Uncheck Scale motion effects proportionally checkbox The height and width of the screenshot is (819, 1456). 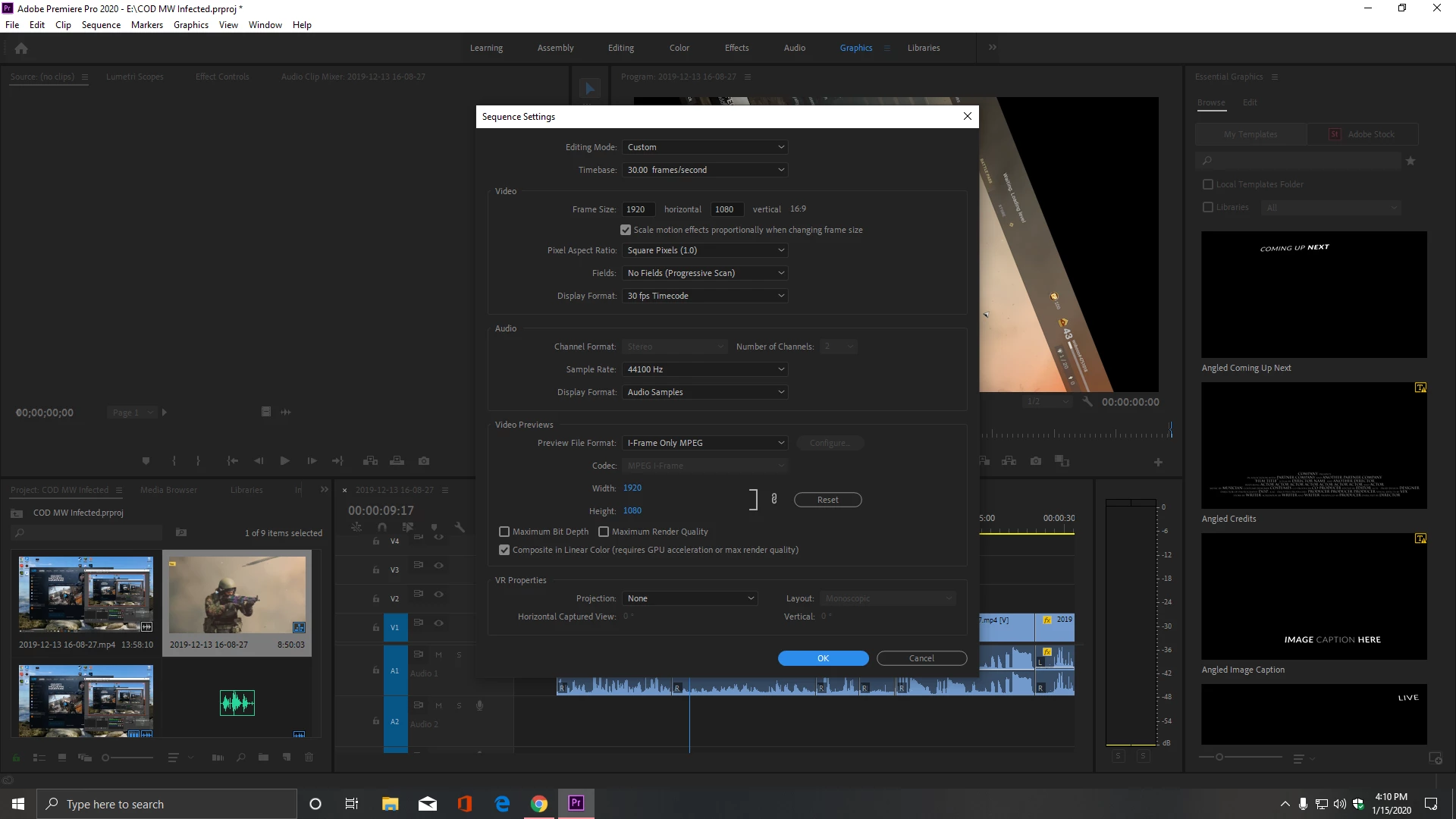click(626, 230)
